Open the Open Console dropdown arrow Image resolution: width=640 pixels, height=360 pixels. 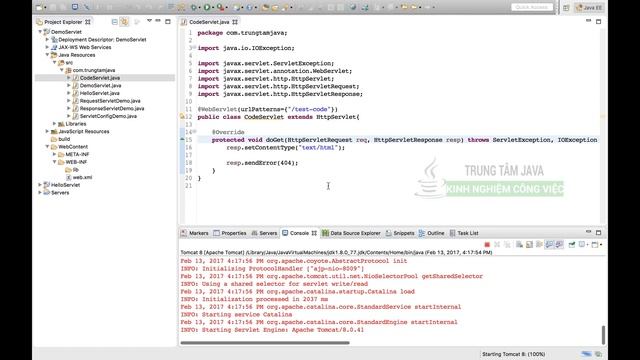(601, 244)
